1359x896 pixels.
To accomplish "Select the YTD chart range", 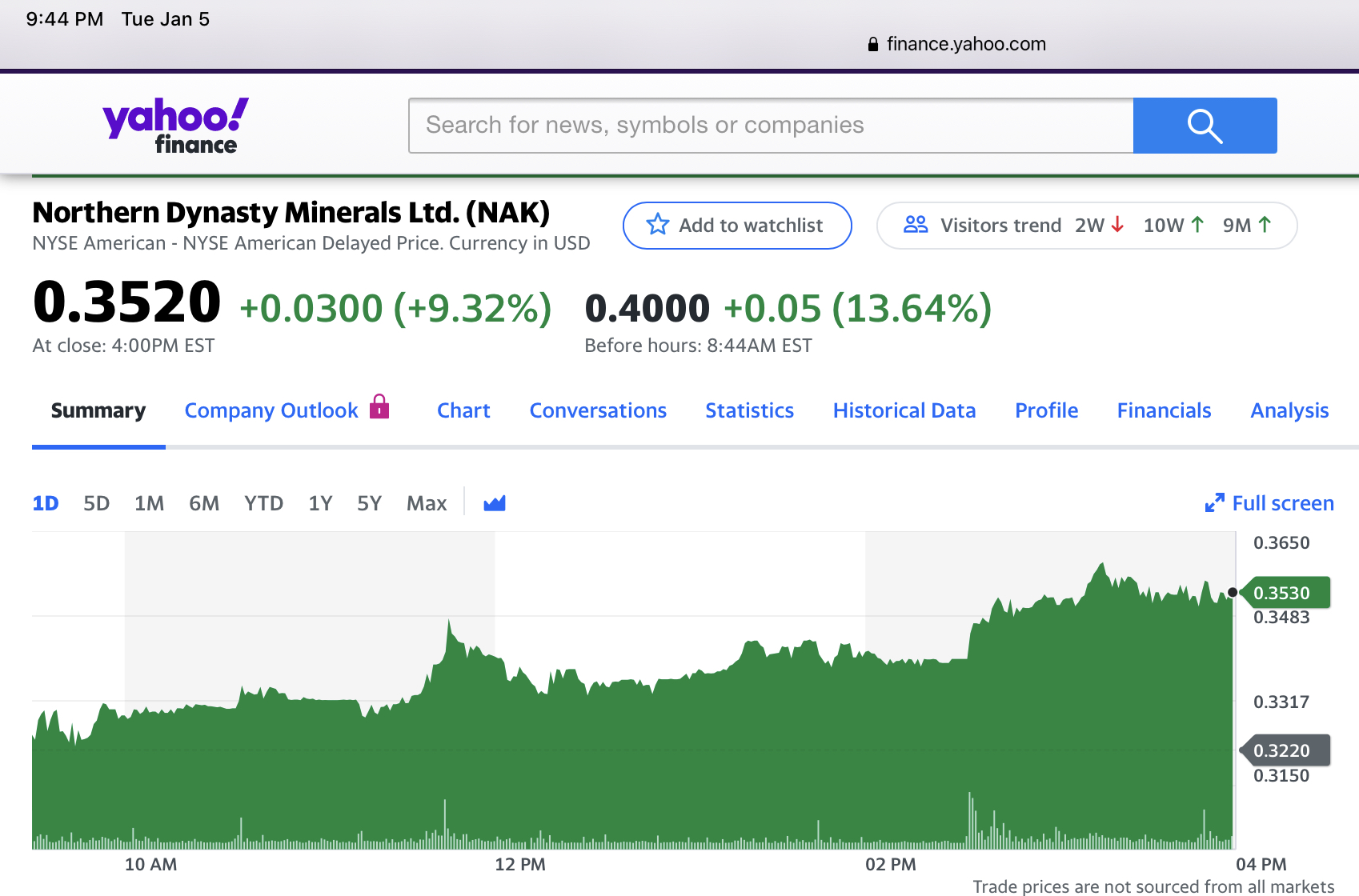I will pyautogui.click(x=264, y=503).
